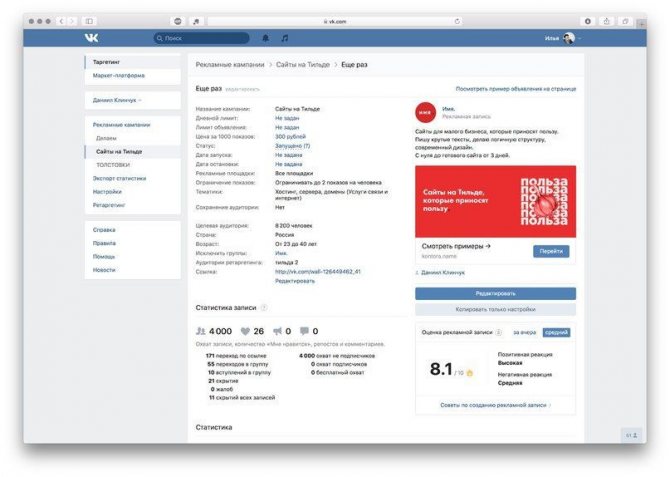Open Ретаргетинг in sidebar
670x477 pixels.
click(x=109, y=205)
